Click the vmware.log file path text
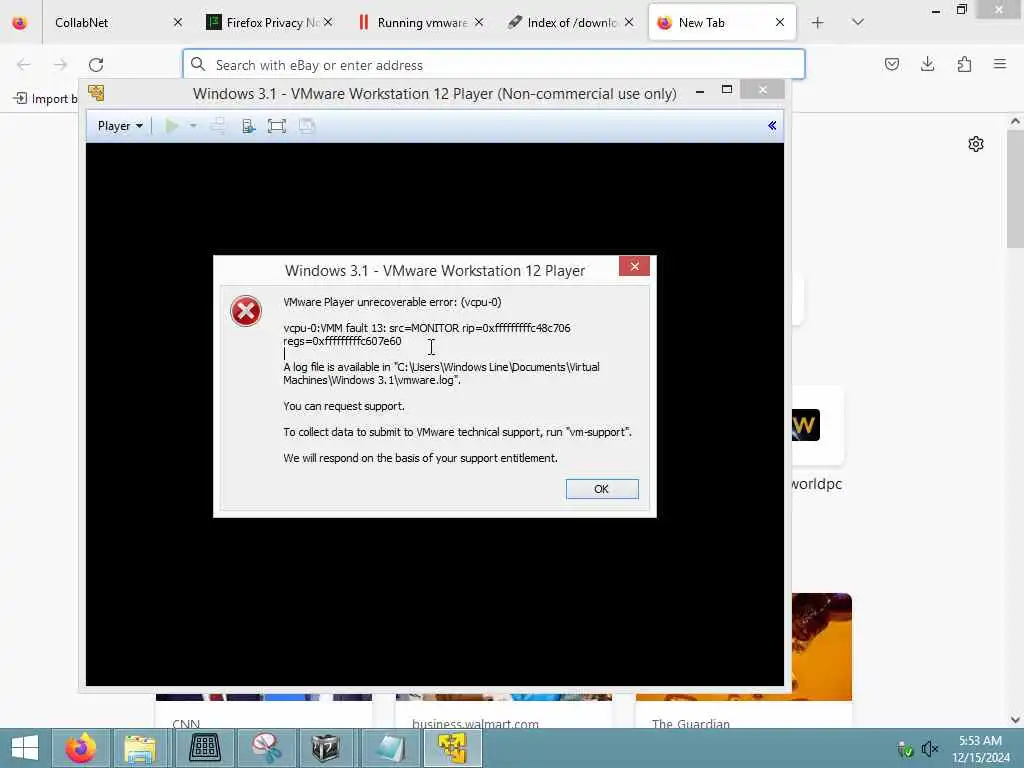The image size is (1024, 768). coord(441,374)
